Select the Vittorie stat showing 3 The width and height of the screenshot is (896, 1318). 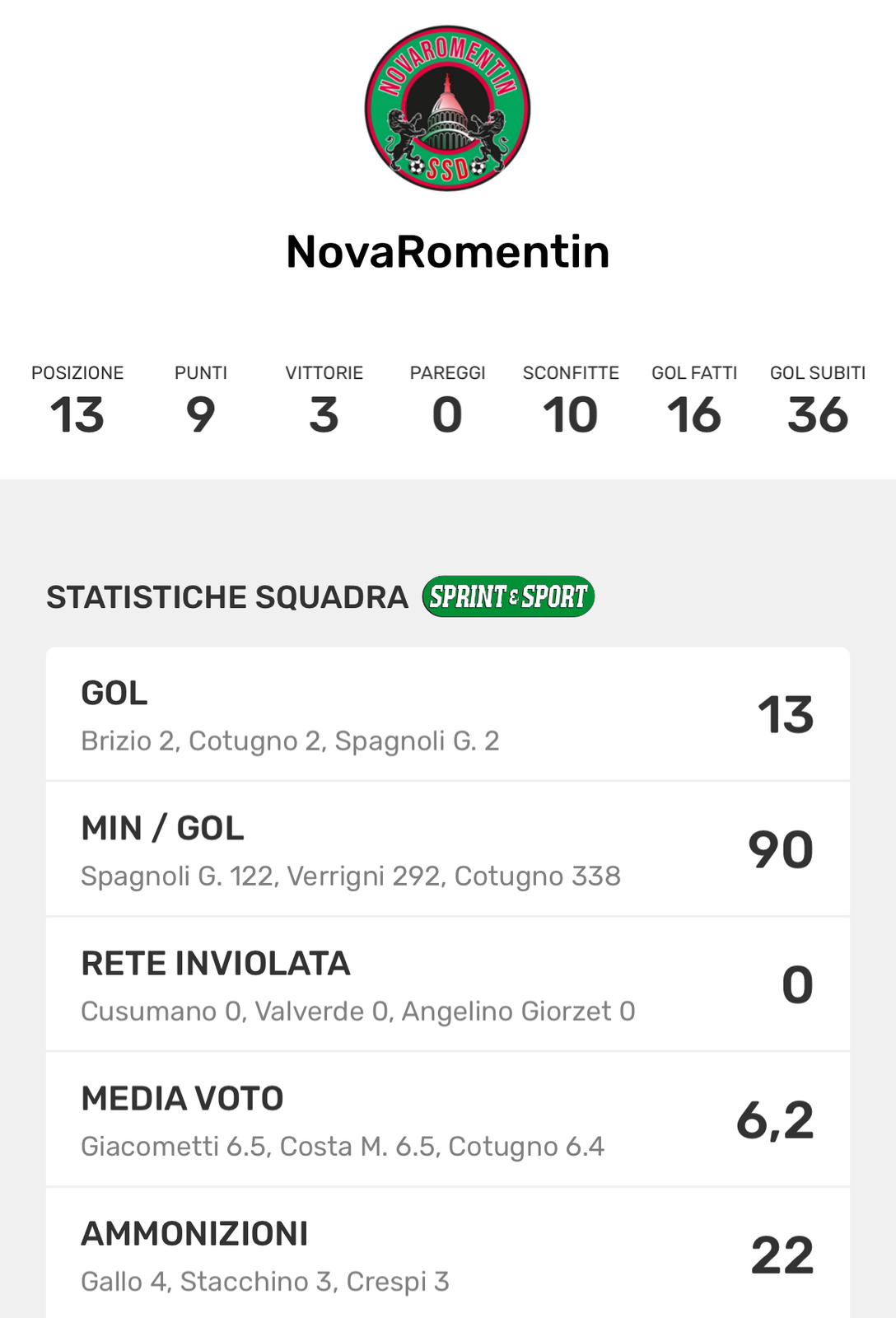324,414
